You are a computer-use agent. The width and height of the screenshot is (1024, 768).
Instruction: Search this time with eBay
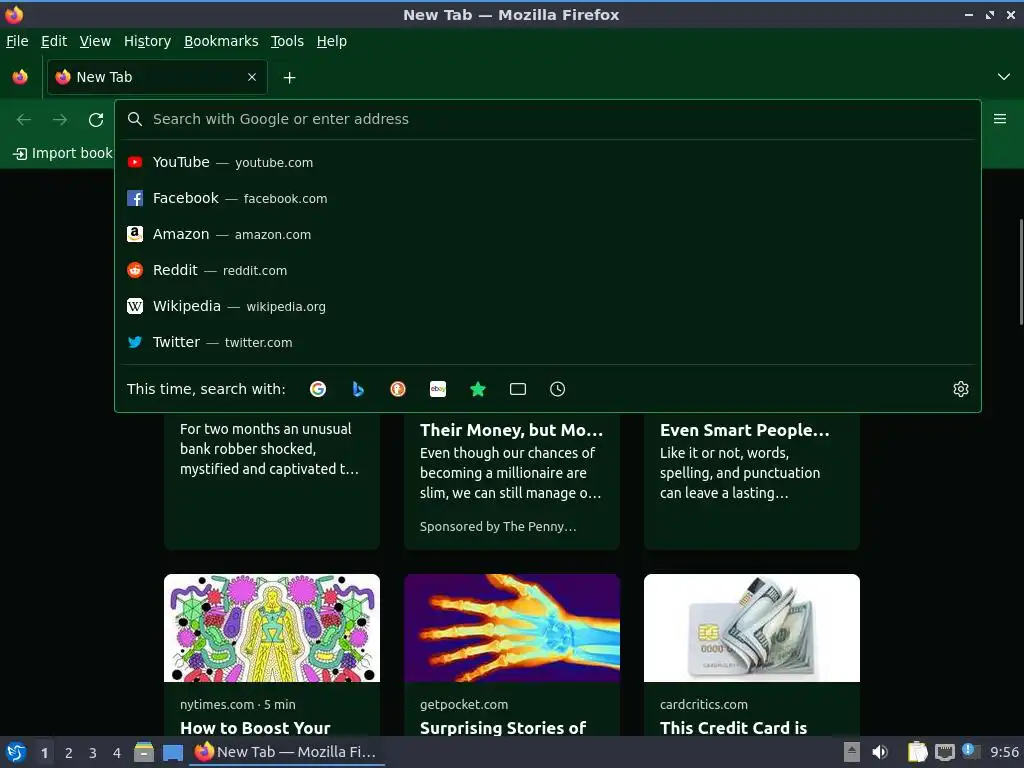pos(438,389)
